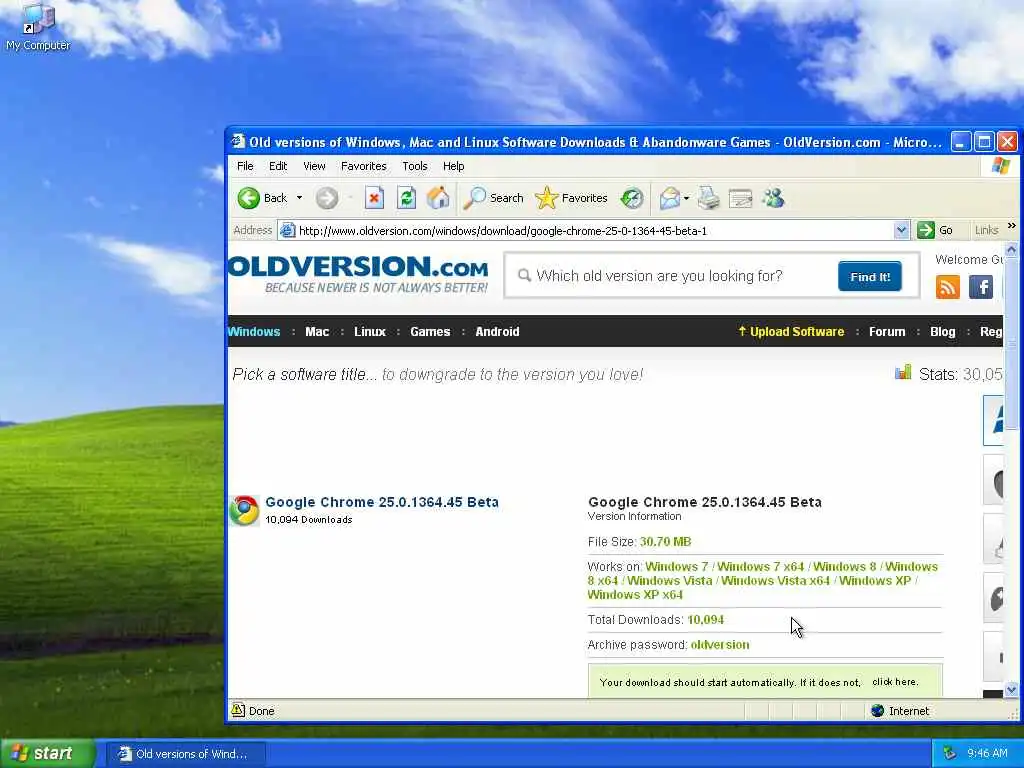
Task: Open the Favorites menu in menu bar
Action: click(364, 166)
